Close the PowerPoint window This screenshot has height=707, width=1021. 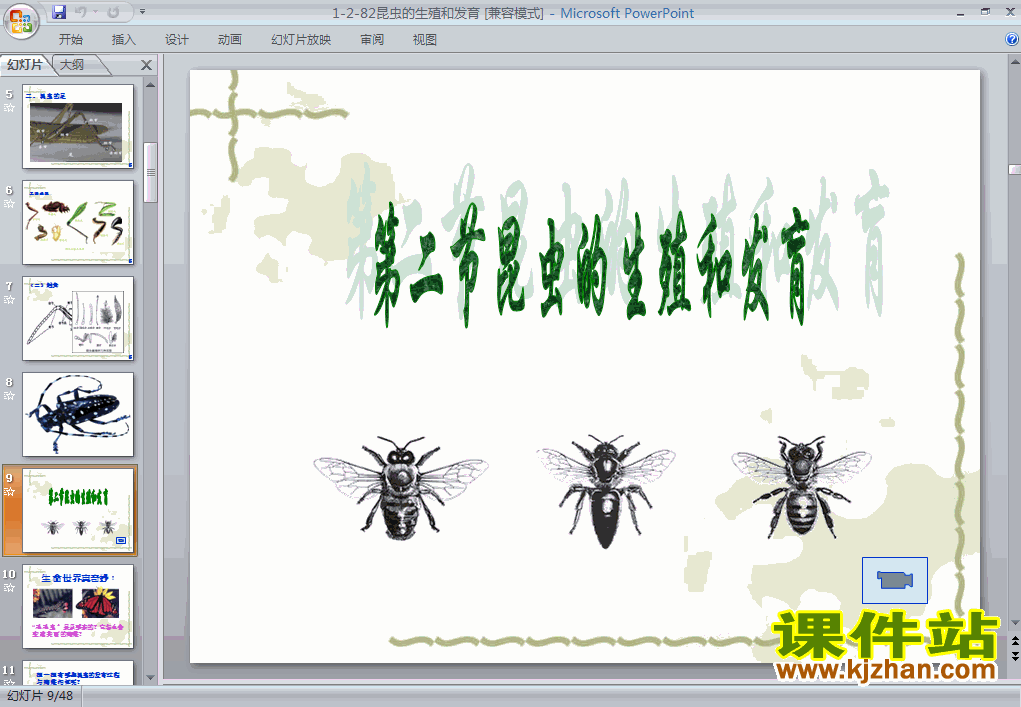(1010, 12)
